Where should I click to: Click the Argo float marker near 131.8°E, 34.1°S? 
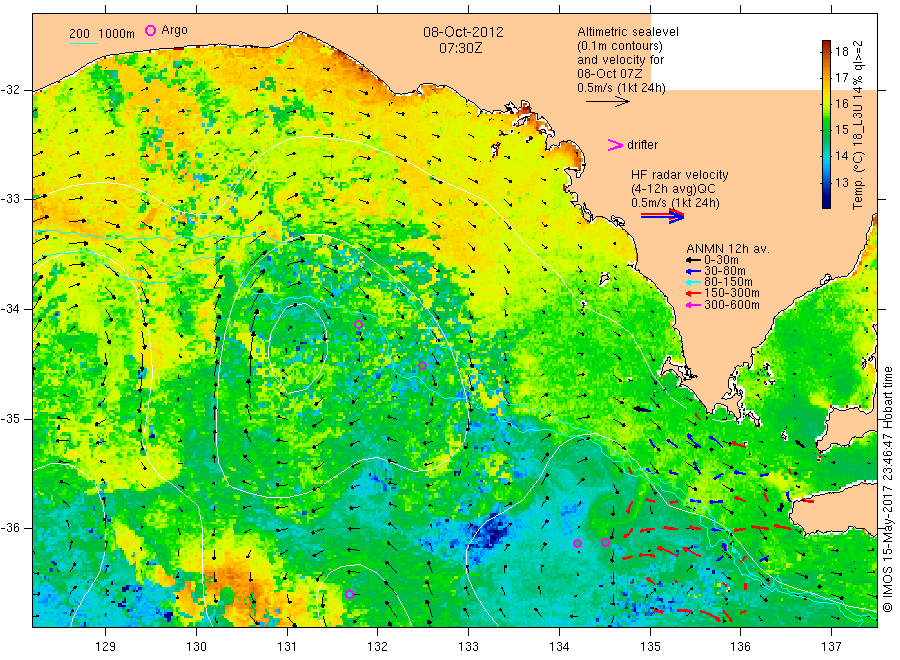(359, 324)
